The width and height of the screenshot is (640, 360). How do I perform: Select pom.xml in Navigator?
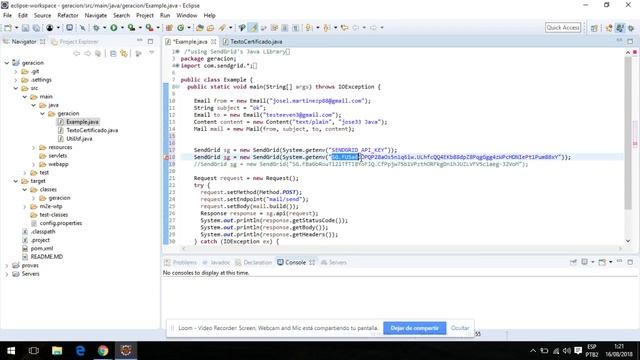42,249
